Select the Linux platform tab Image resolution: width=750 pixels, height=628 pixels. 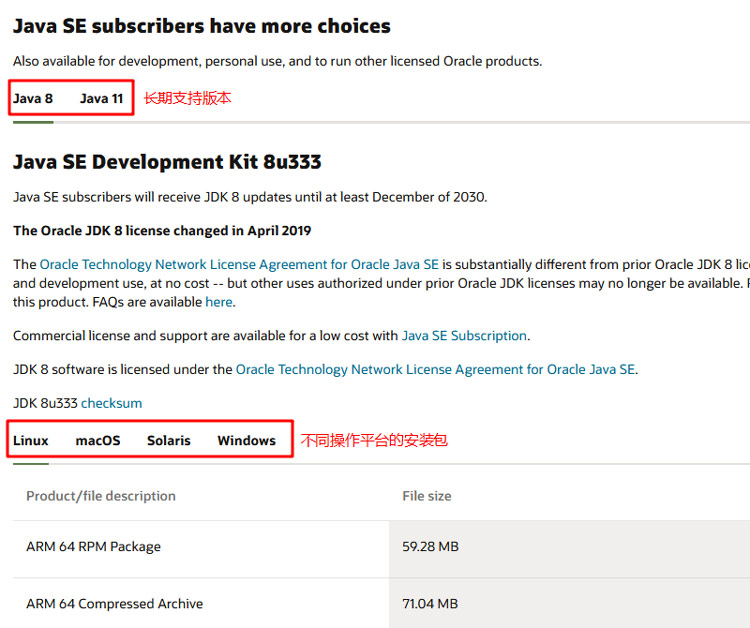[x=31, y=441]
